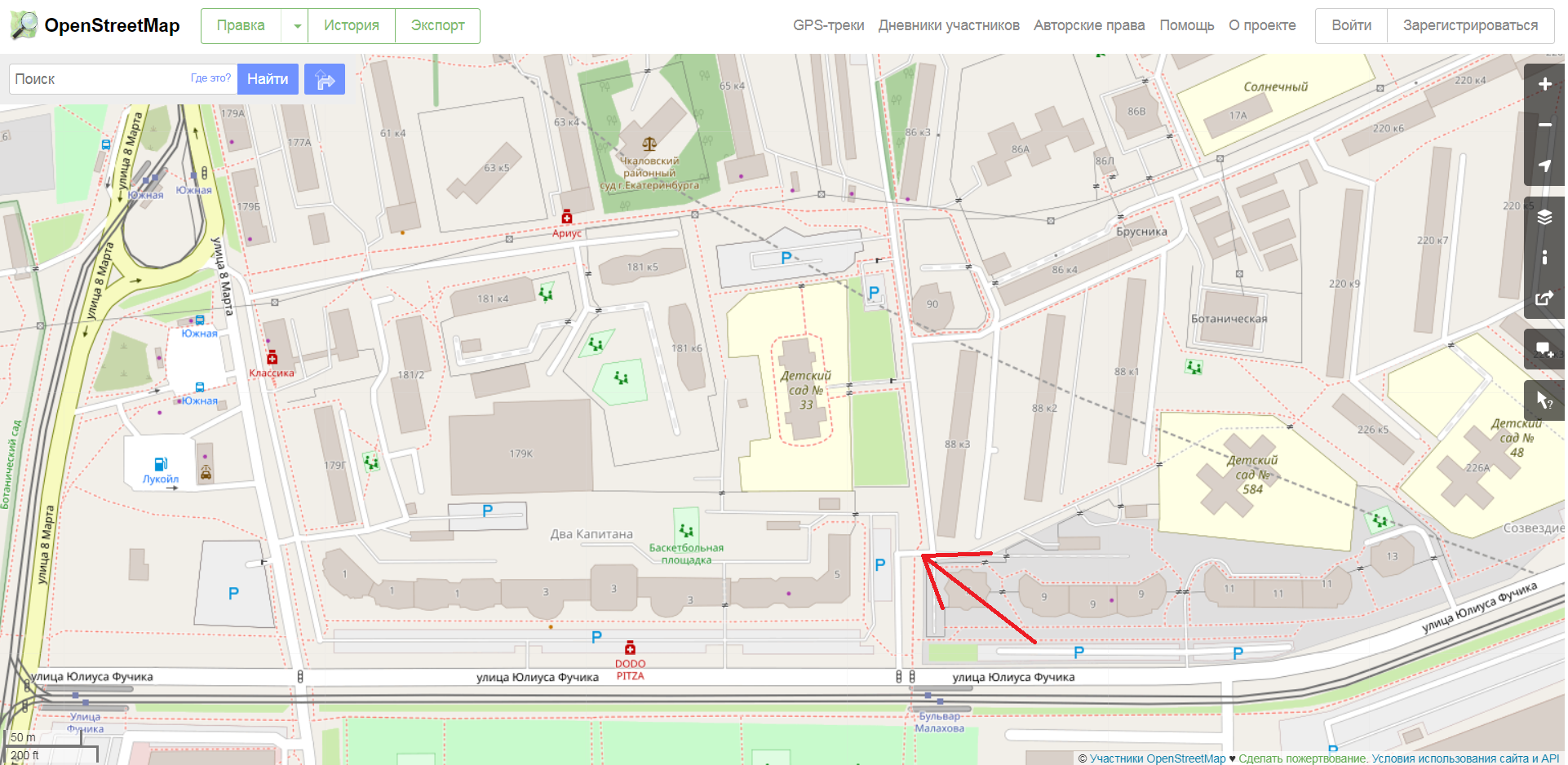Open the Правка edit tab
The width and height of the screenshot is (1568, 765).
[x=241, y=26]
